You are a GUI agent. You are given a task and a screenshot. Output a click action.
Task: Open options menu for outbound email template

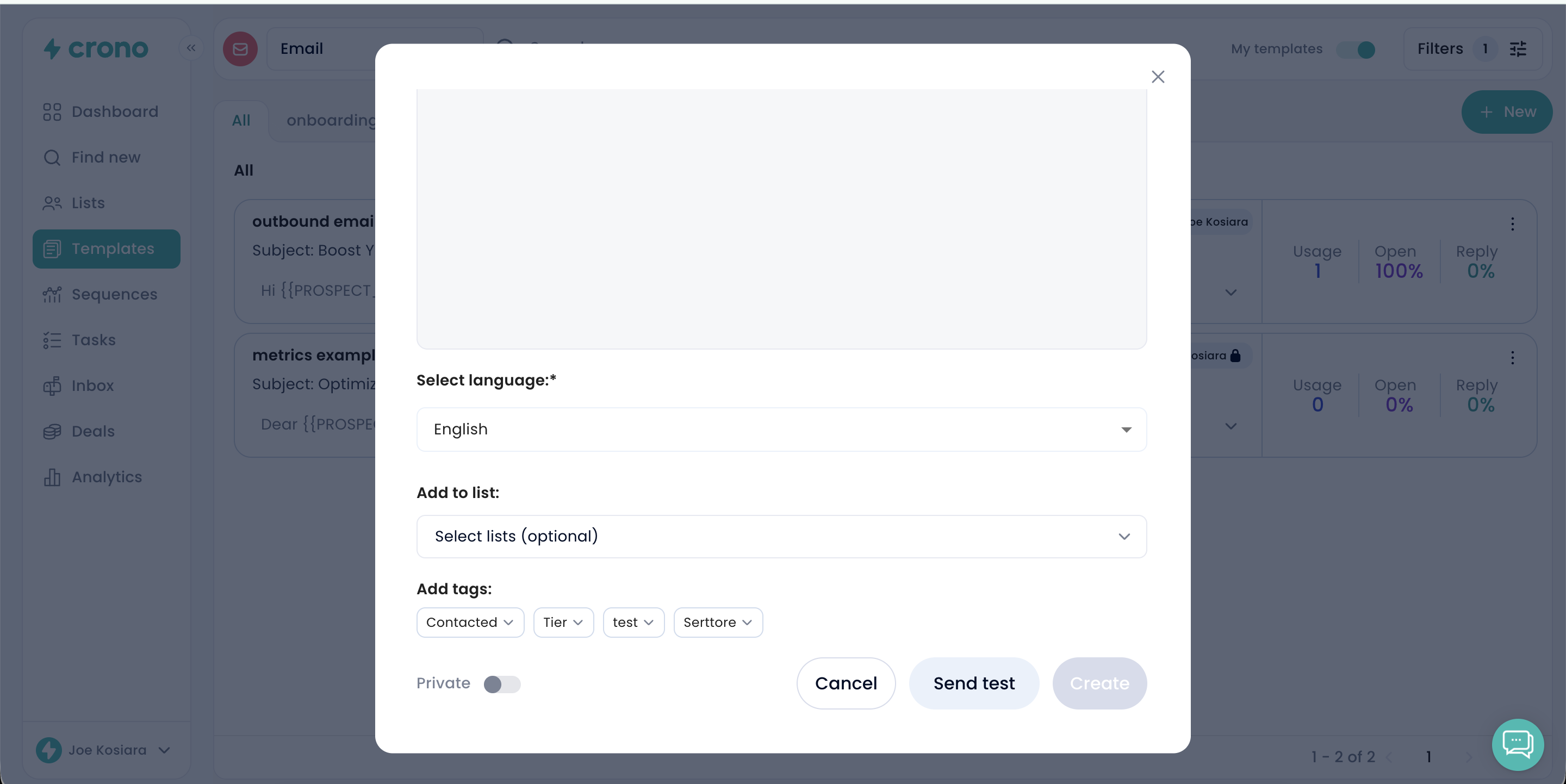pyautogui.click(x=1513, y=224)
